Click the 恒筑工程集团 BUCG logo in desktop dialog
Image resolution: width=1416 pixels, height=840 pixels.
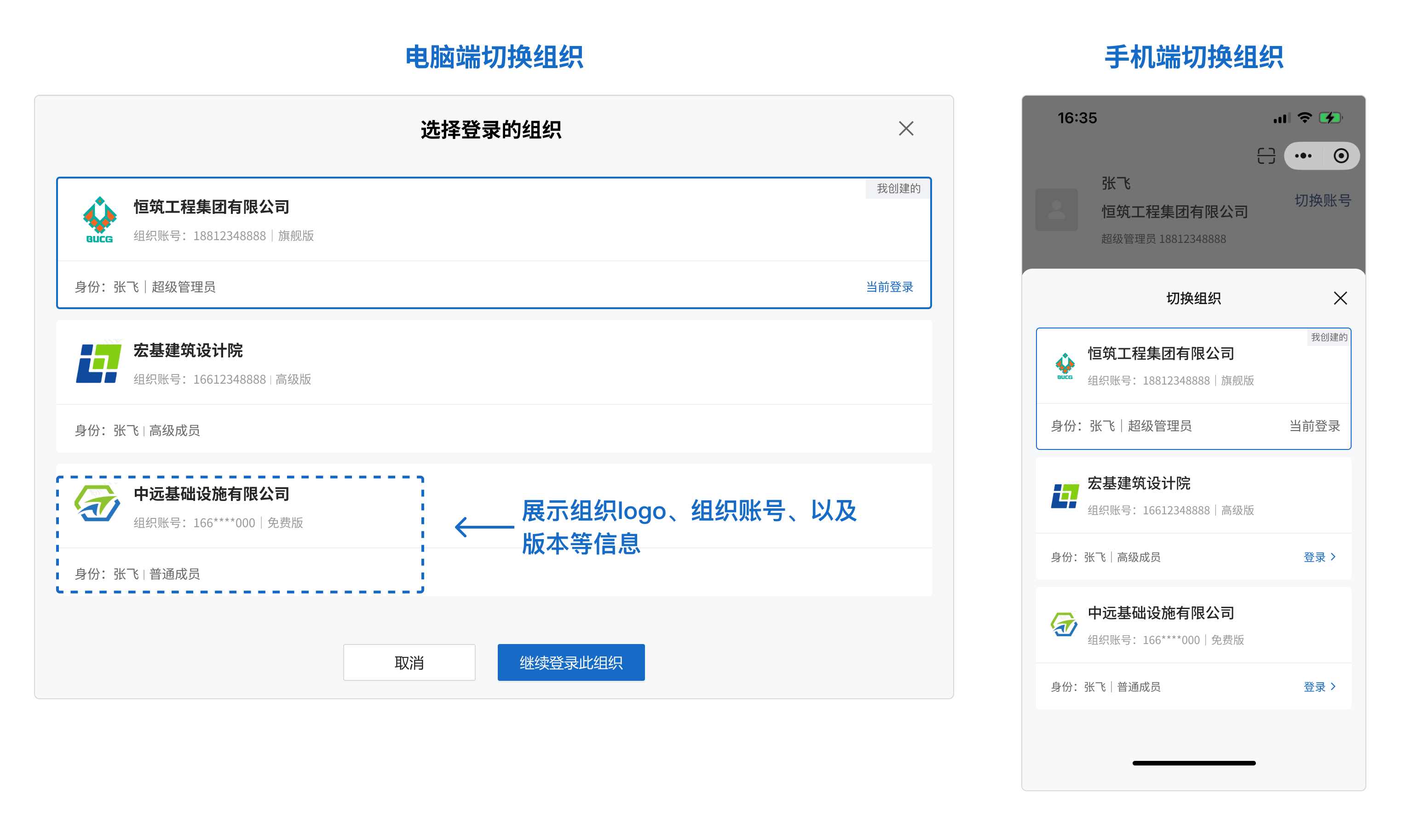coord(99,220)
